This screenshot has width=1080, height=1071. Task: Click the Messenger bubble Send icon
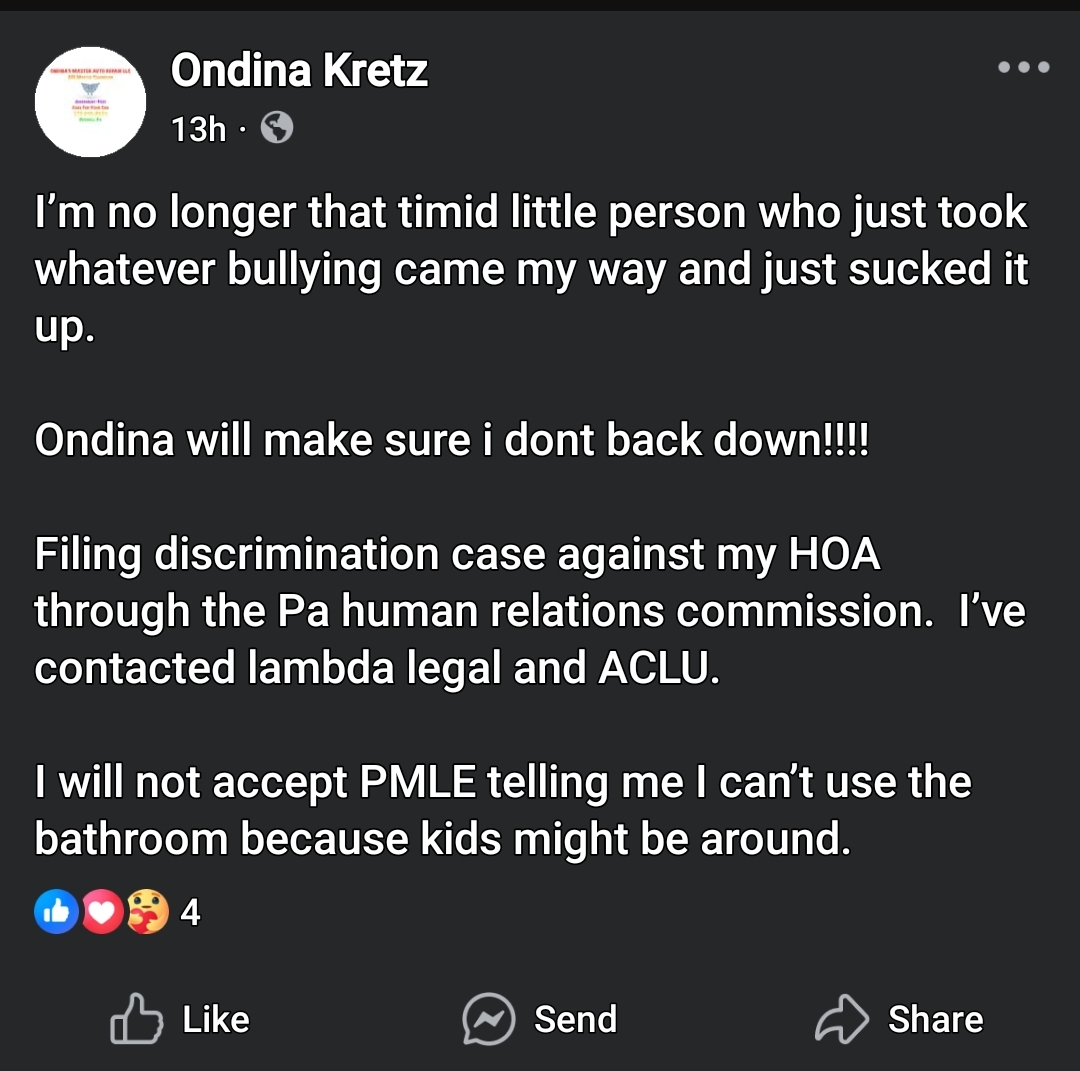(x=489, y=1019)
